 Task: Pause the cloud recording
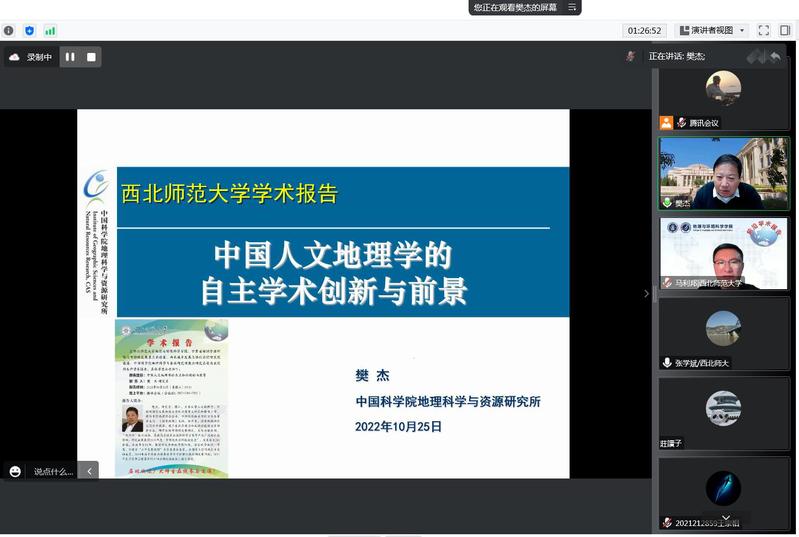coord(70,57)
